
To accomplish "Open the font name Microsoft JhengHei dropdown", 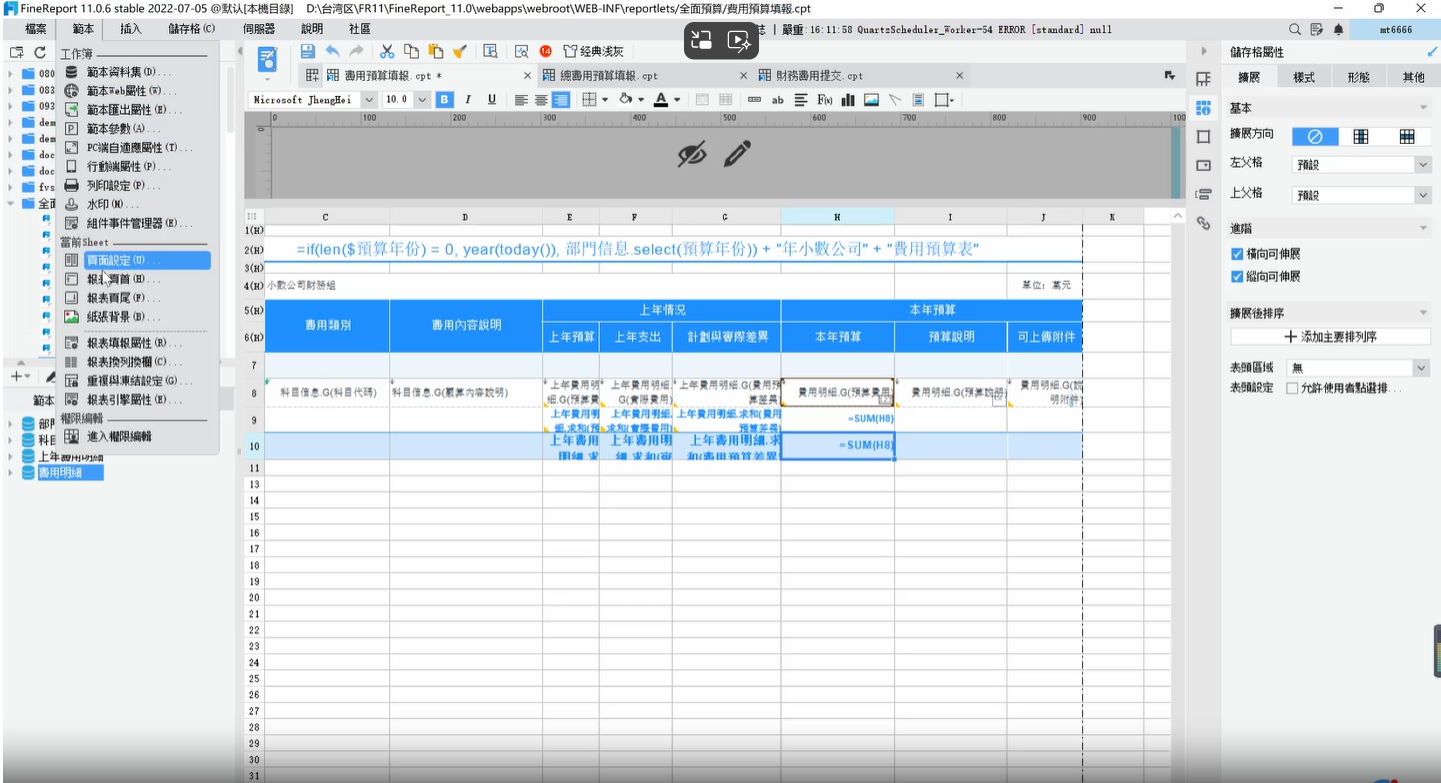I will [x=313, y=100].
